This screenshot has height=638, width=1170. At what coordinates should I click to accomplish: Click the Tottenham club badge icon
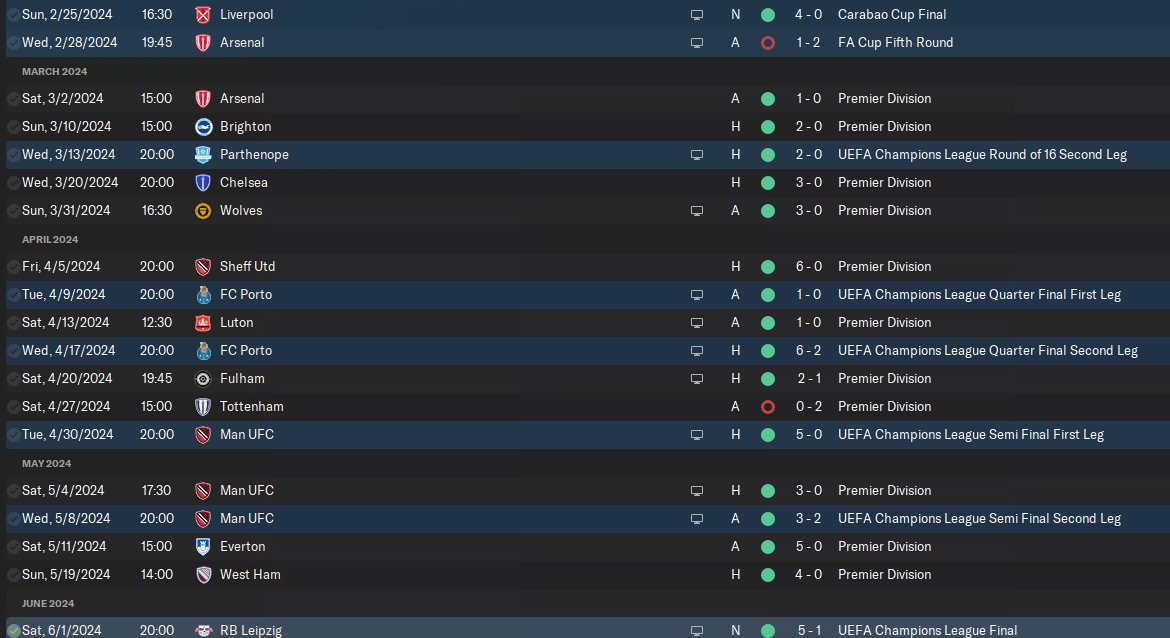pyautogui.click(x=203, y=407)
